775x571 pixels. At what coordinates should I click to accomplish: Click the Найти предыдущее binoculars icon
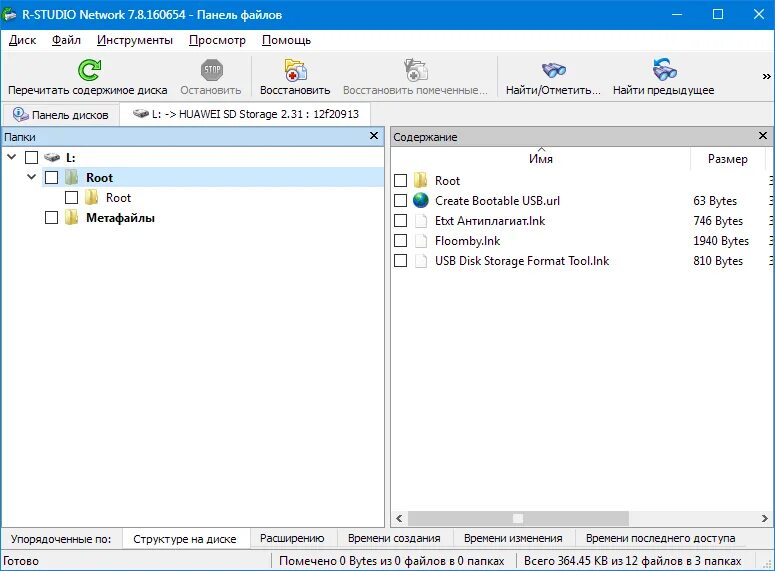pyautogui.click(x=664, y=70)
